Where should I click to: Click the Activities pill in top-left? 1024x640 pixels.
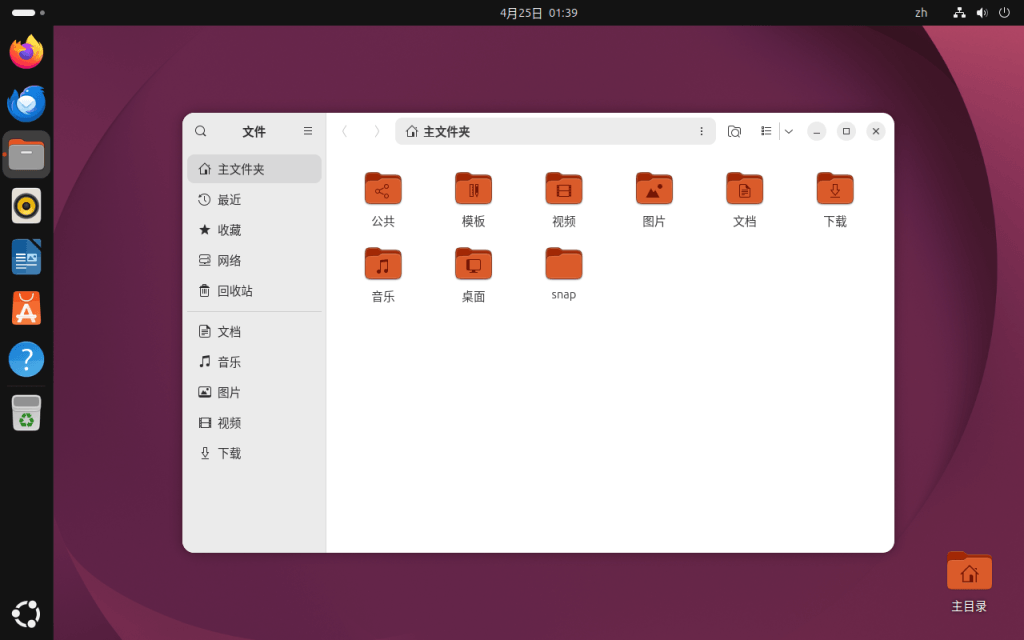tap(28, 12)
